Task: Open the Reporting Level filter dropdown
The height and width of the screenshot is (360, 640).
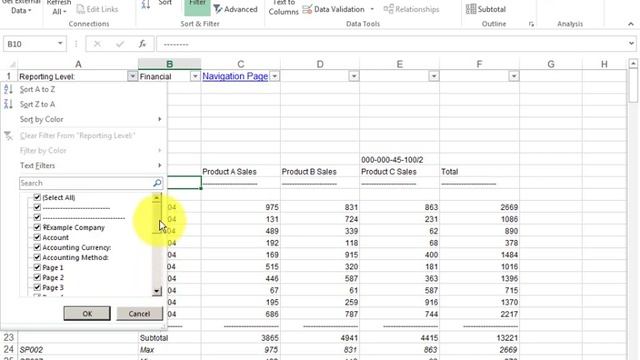Action: click(x=132, y=76)
